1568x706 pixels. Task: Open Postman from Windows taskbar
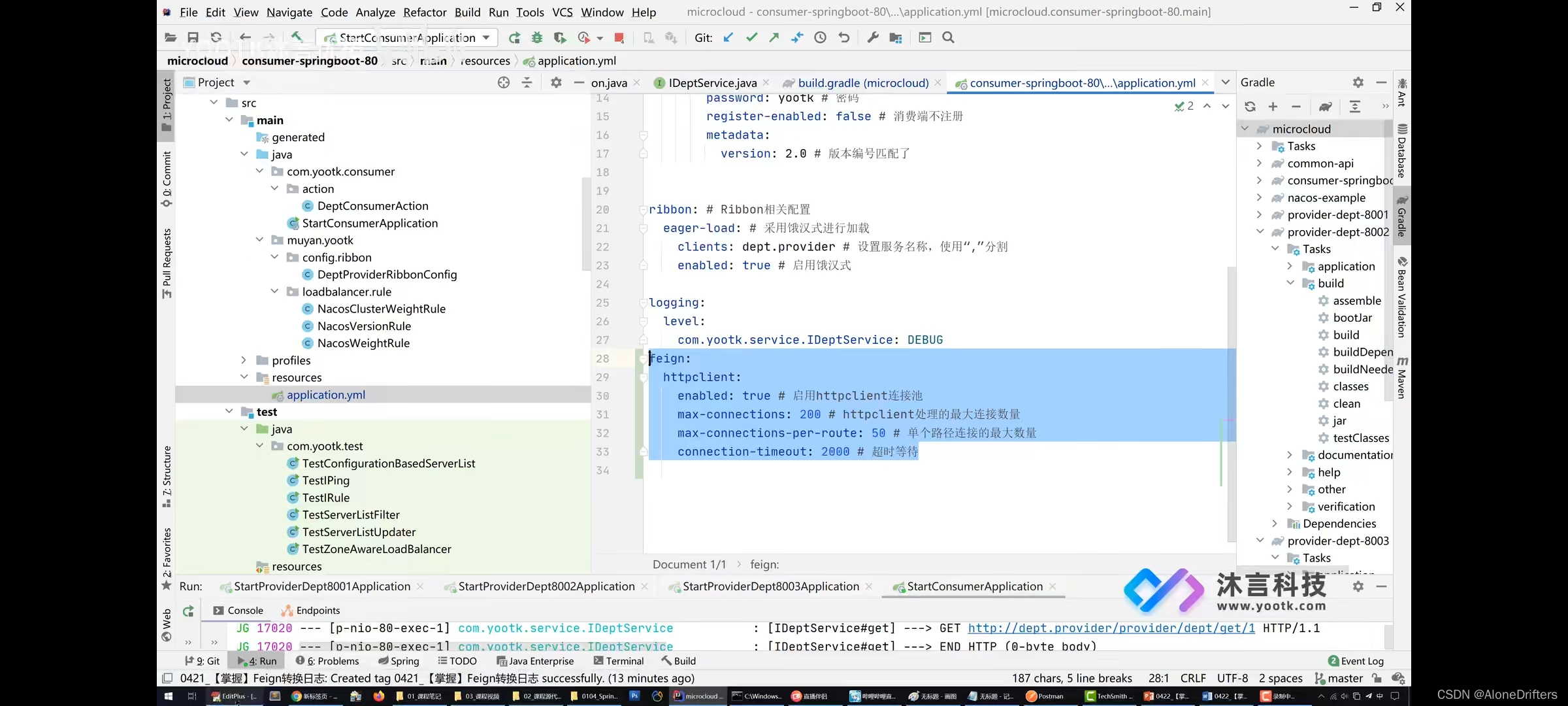[1045, 696]
